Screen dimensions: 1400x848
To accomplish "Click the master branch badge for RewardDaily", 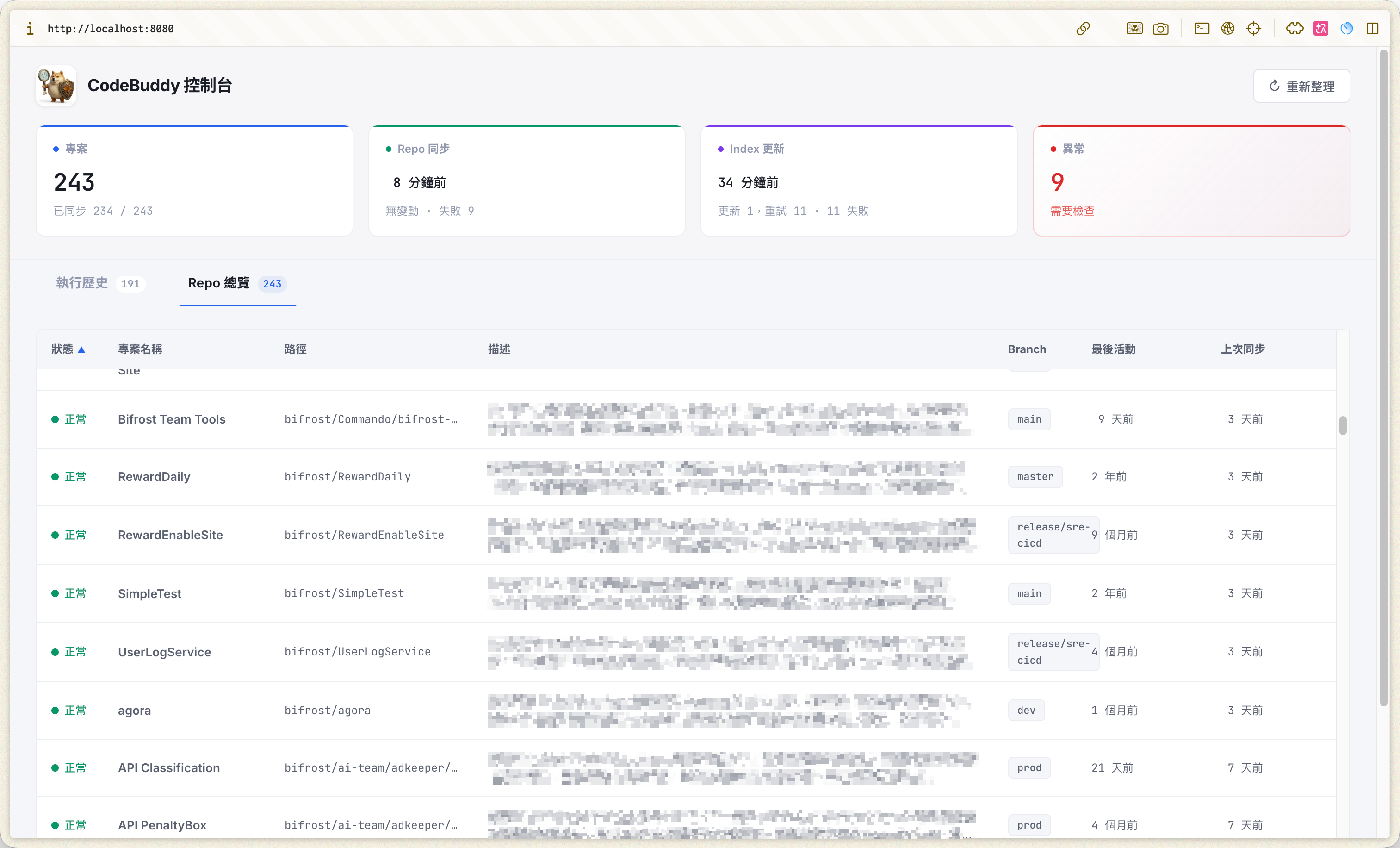I will (x=1035, y=476).
